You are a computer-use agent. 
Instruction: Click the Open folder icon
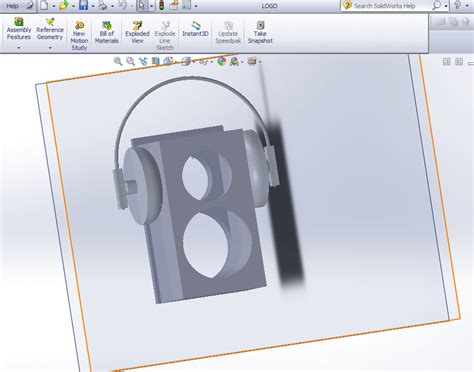tap(64, 5)
